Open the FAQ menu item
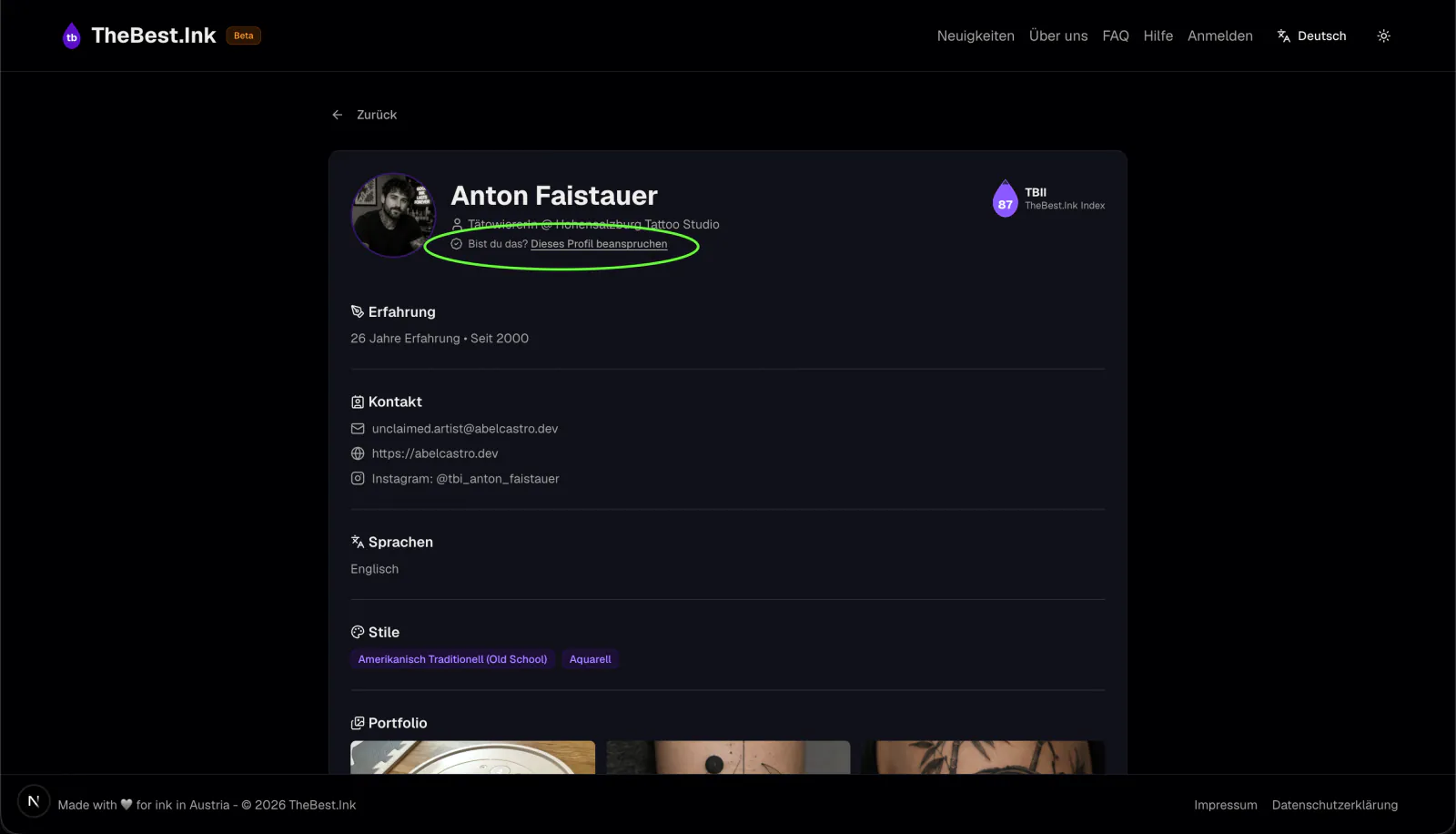The width and height of the screenshot is (1456, 834). 1116,36
